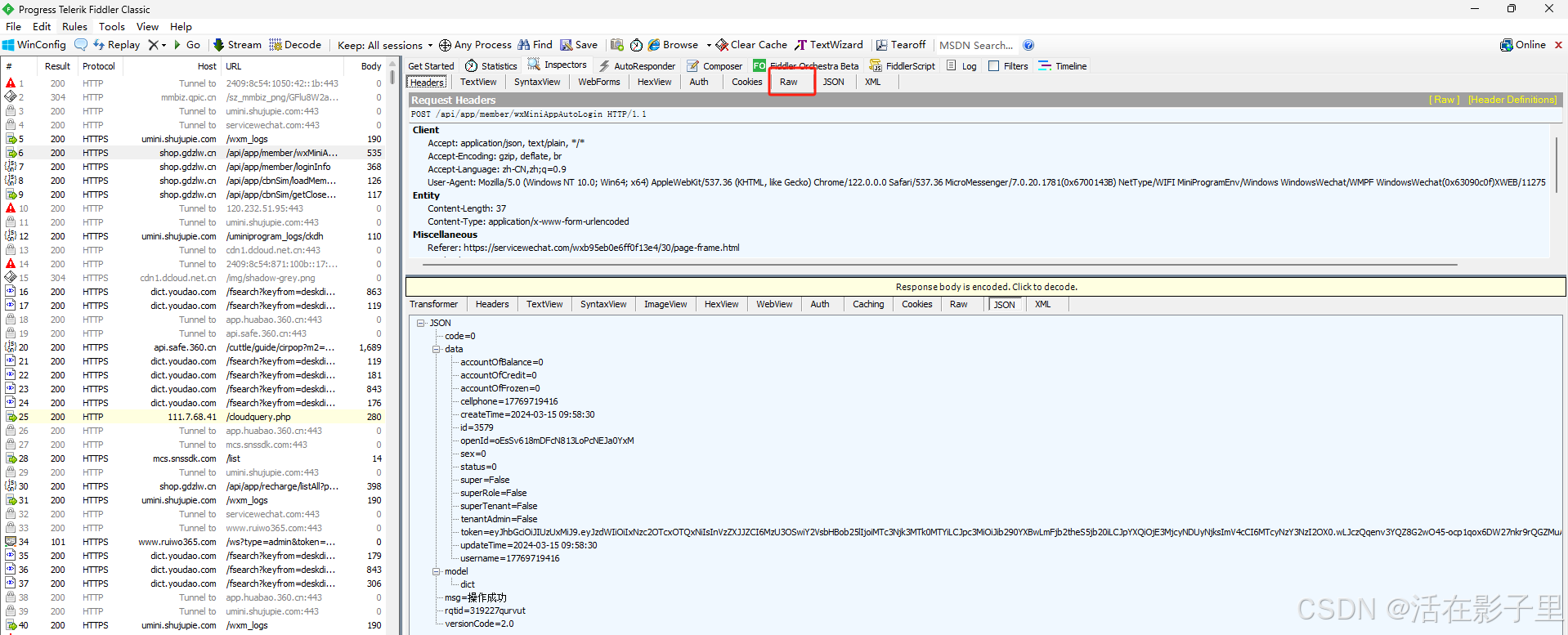This screenshot has width=1568, height=635.
Task: Open the Edit menu
Action: coord(42,26)
